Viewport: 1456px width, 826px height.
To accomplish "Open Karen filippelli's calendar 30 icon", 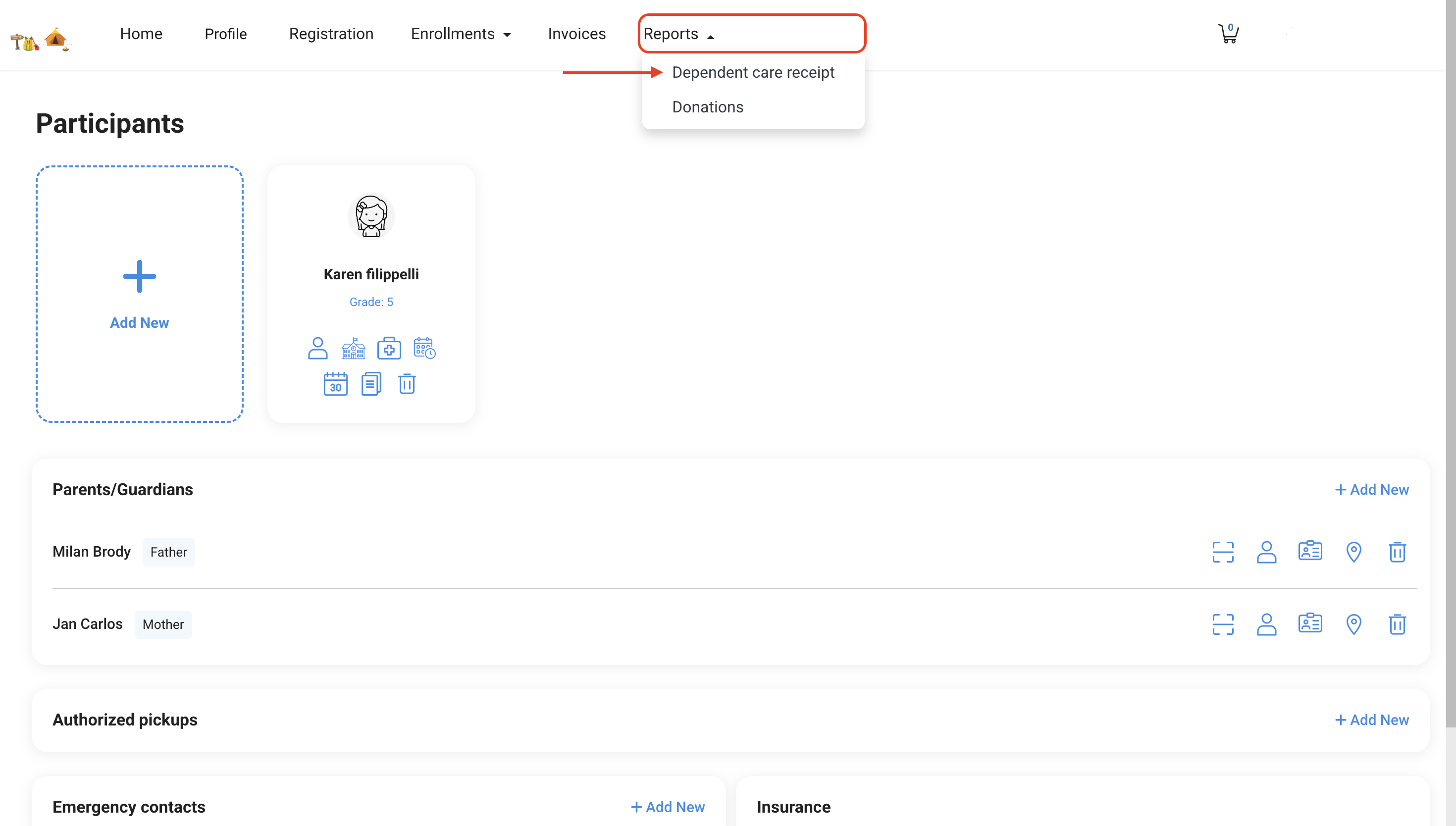I will (x=335, y=384).
